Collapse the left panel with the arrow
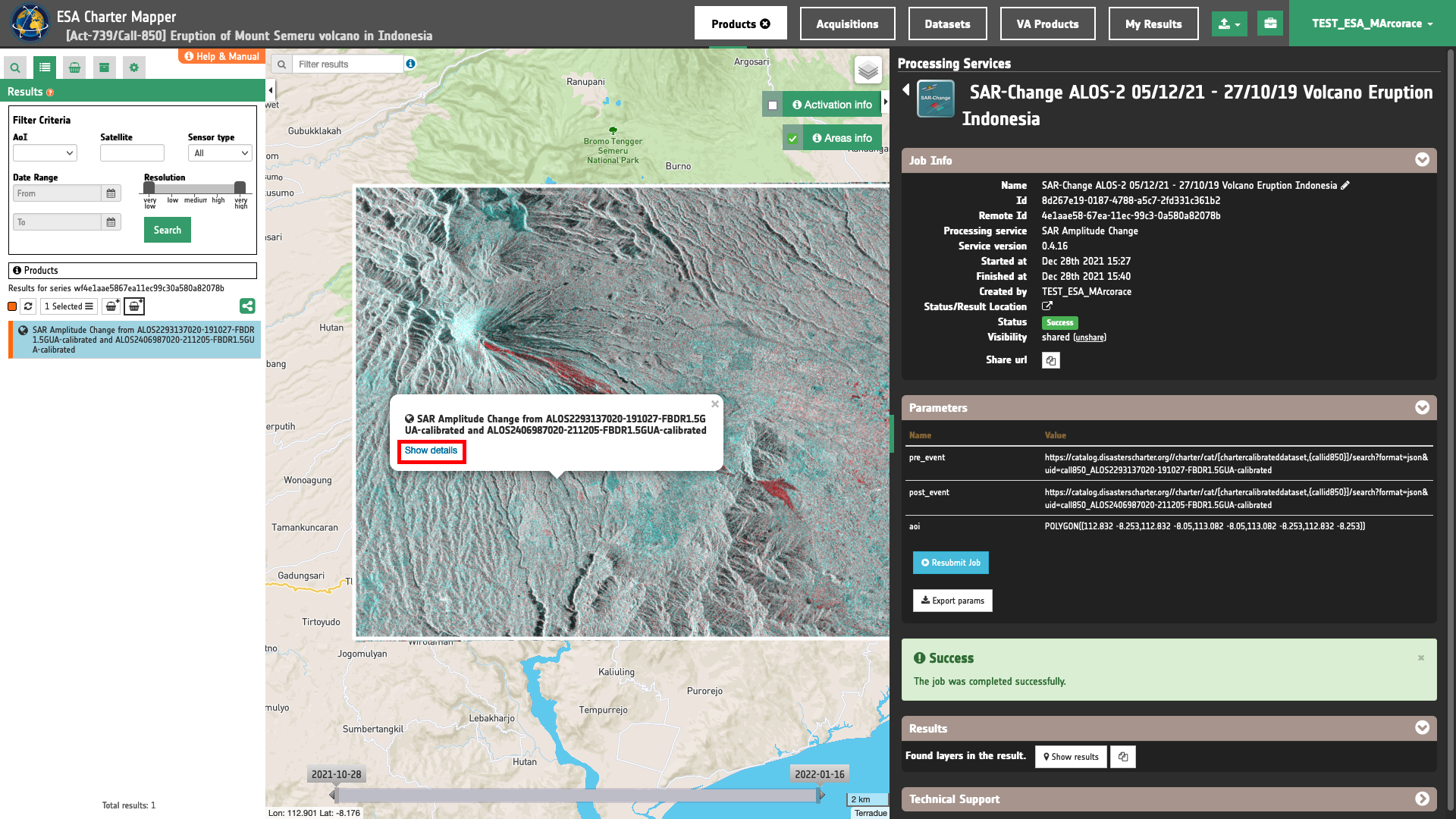Screen dimensions: 1456x819 click(271, 90)
